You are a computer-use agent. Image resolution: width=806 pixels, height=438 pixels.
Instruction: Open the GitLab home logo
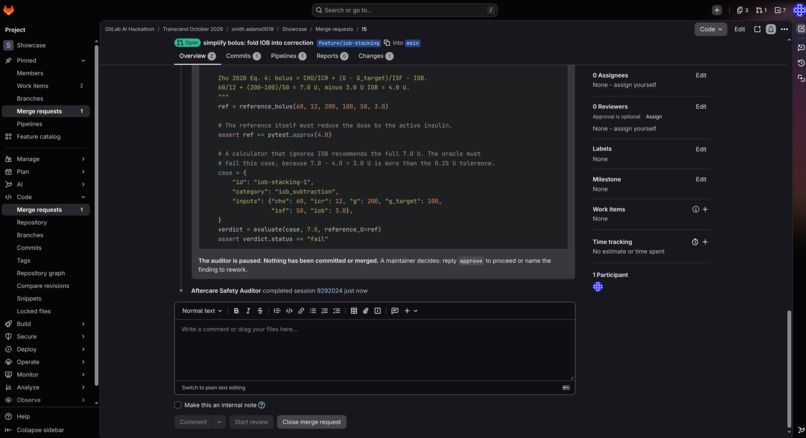coord(9,10)
